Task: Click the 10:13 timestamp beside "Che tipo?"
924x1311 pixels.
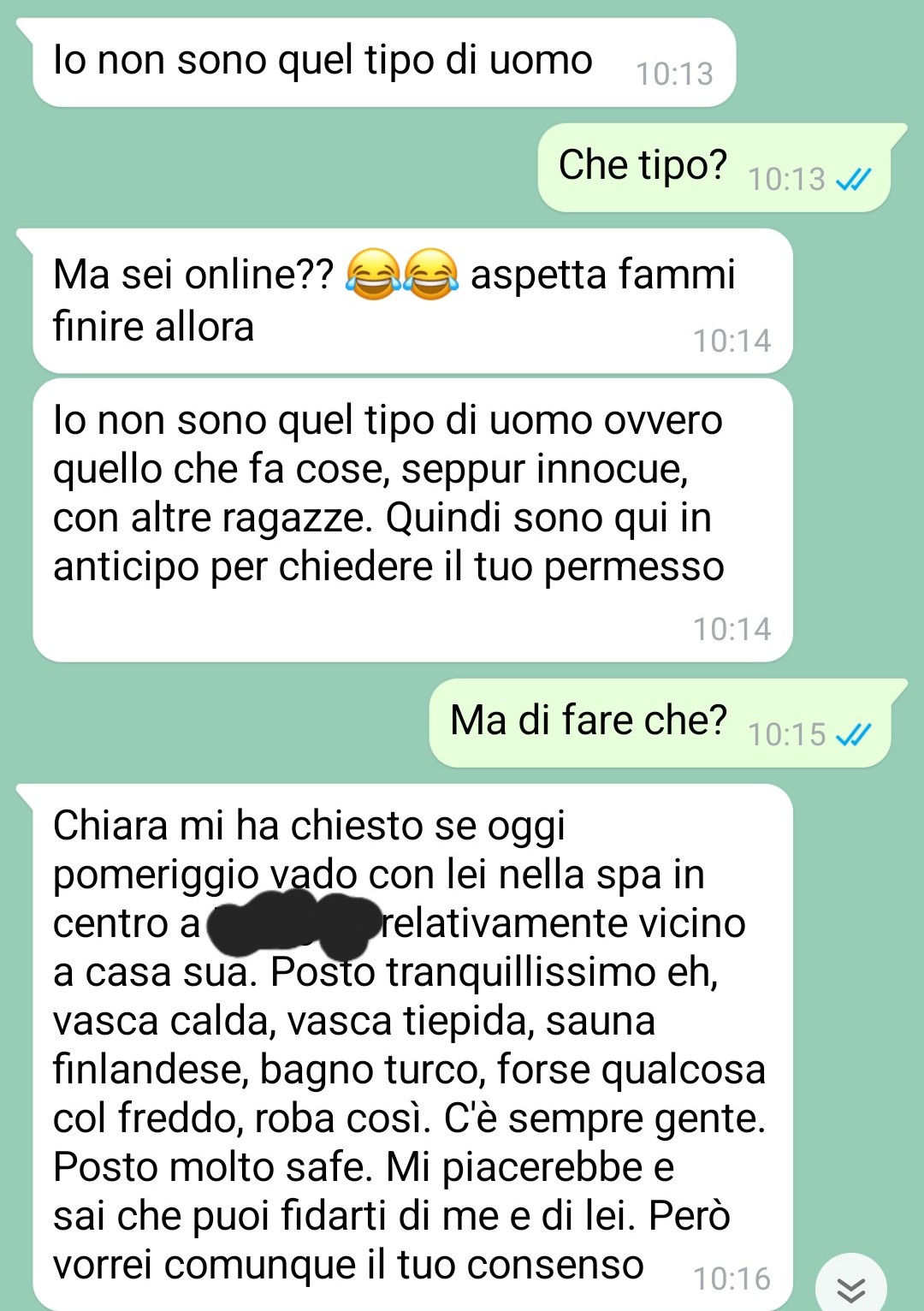Action: [786, 179]
